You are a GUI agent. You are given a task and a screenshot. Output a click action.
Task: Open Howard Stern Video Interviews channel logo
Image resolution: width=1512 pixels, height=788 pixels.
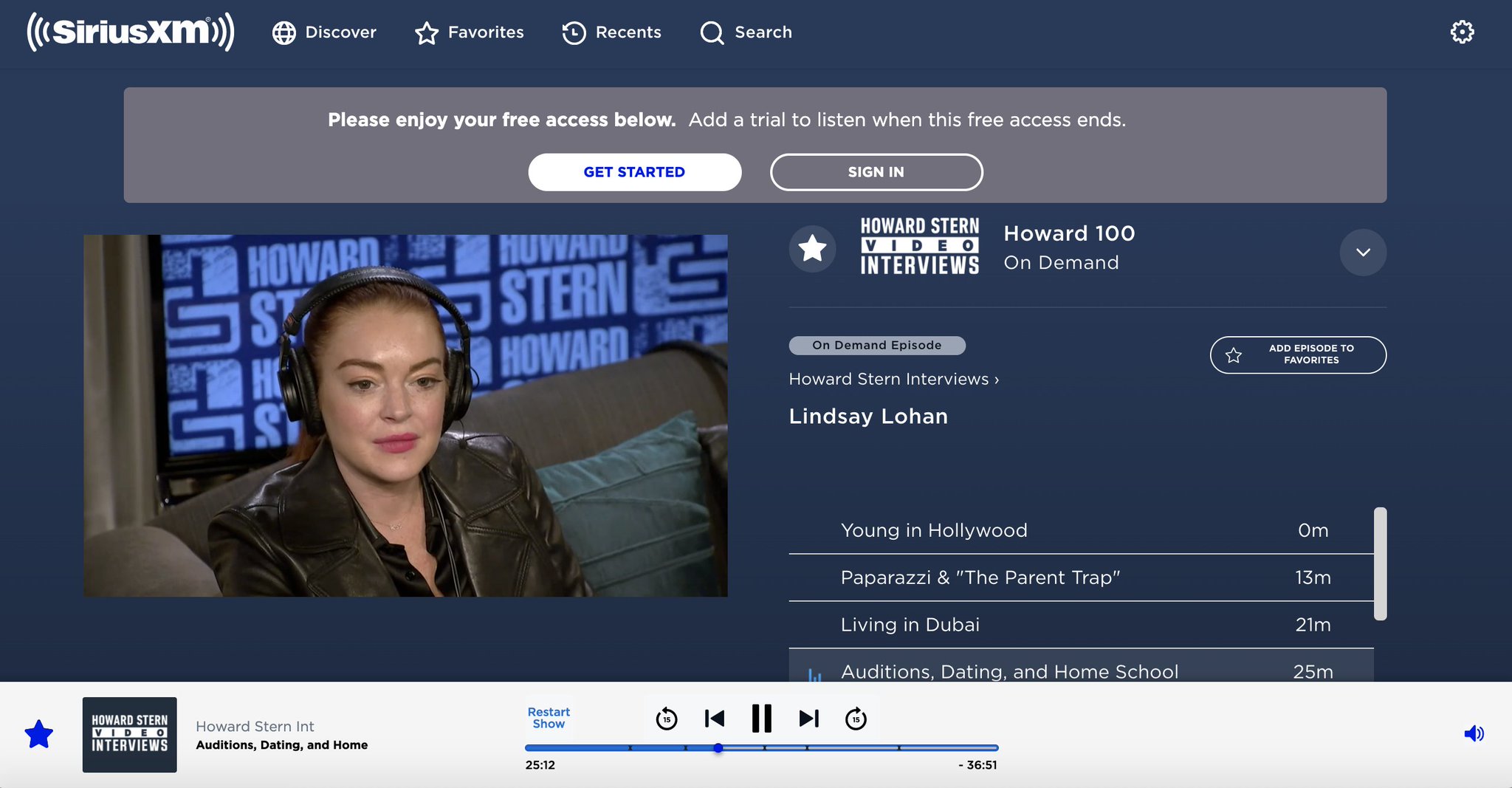920,247
